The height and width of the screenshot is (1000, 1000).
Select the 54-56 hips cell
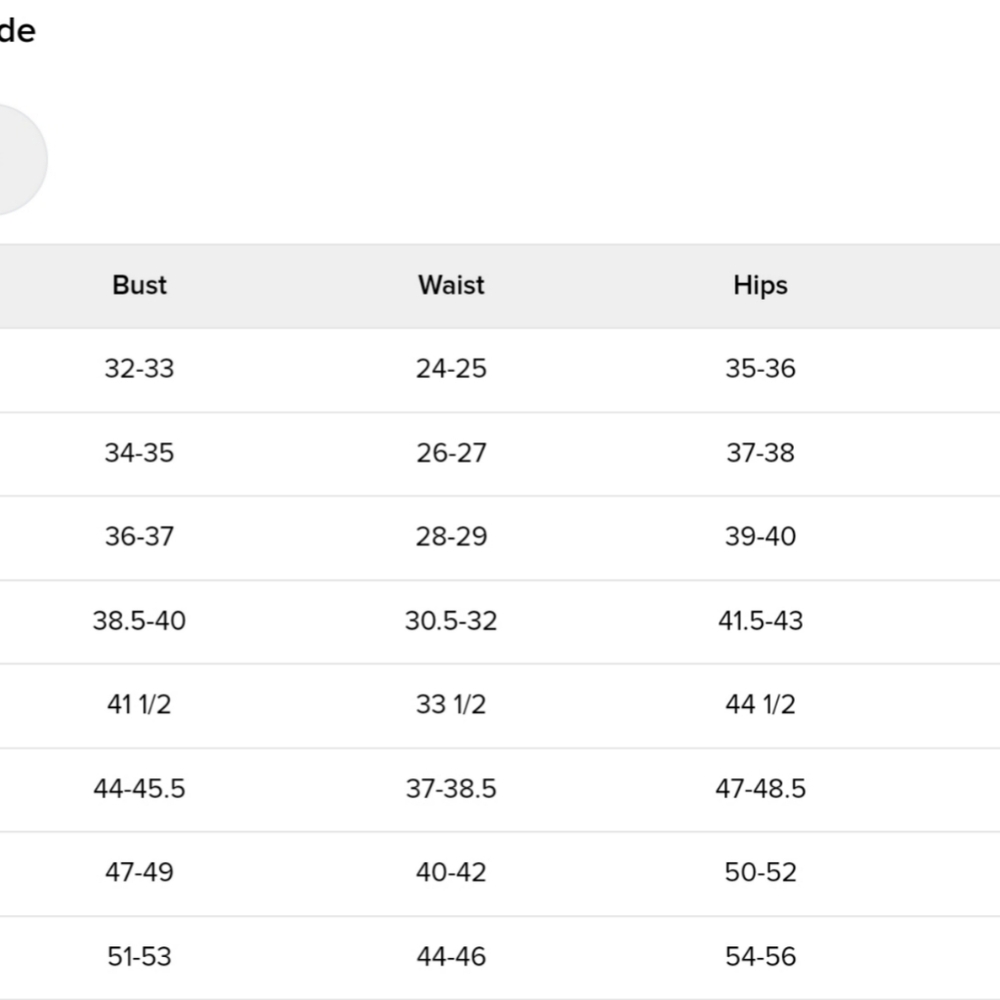[x=760, y=957]
